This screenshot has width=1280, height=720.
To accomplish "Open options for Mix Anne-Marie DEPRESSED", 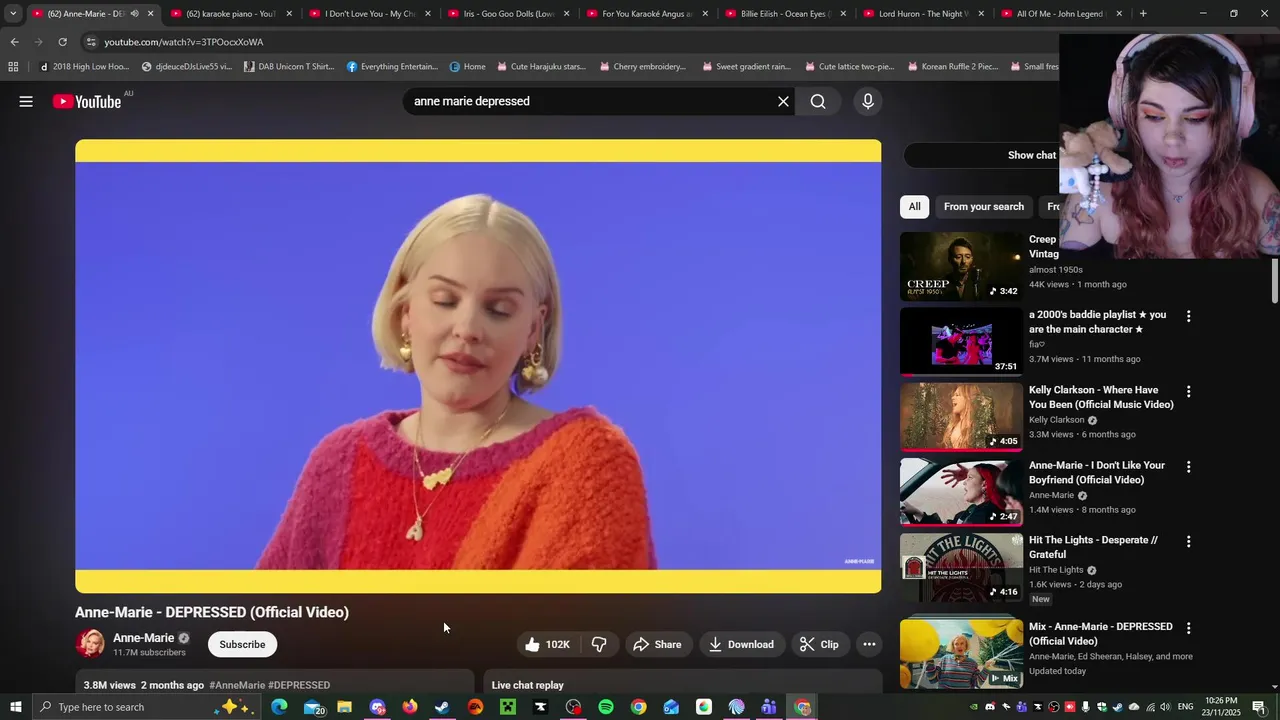I will coord(1188,628).
